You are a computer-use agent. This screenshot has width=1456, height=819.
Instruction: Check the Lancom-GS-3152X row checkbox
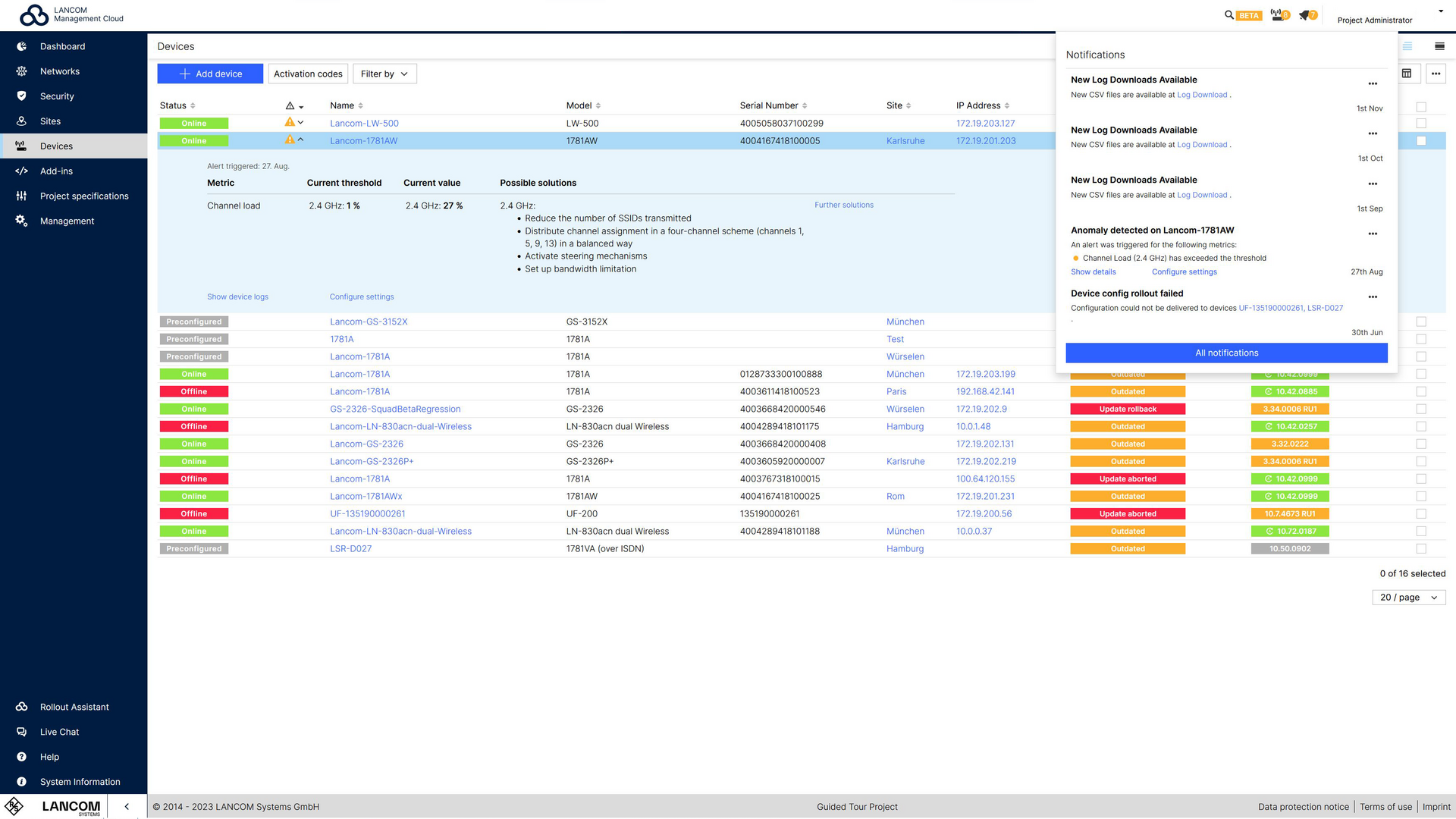point(1421,321)
